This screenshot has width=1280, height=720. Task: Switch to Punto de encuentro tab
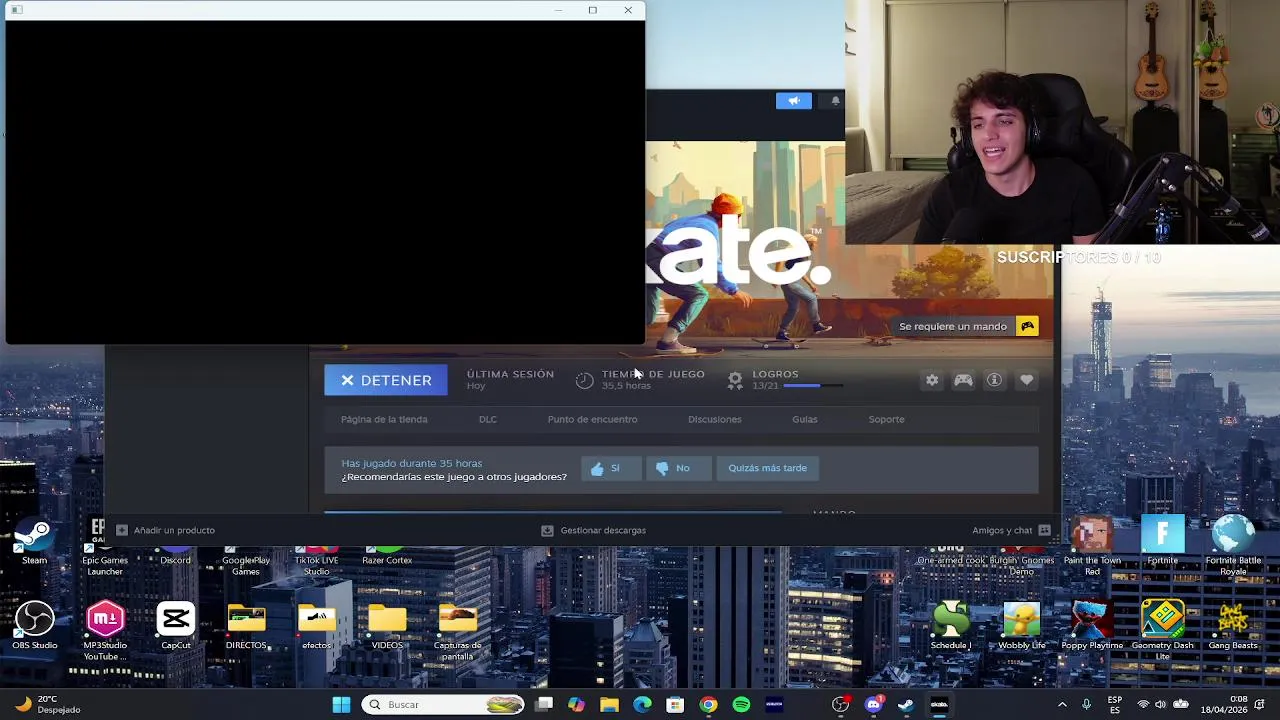tap(592, 419)
